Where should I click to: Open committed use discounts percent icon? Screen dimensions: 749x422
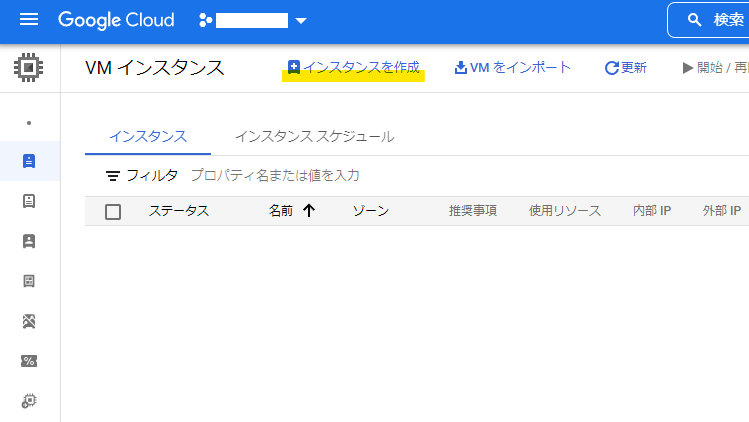29,361
